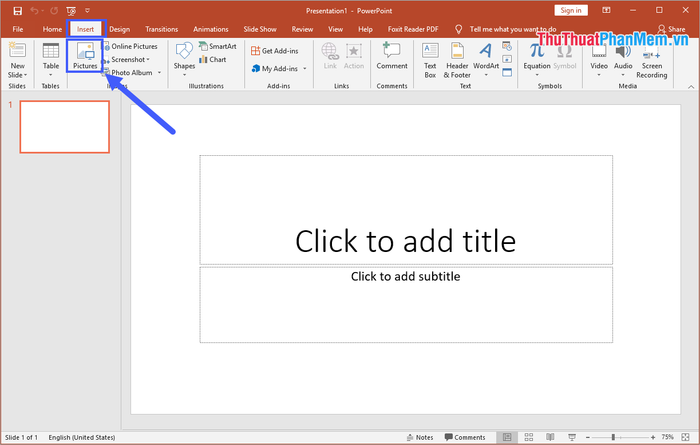
Task: Switch to Slide Sorter view
Action: pyautogui.click(x=529, y=437)
